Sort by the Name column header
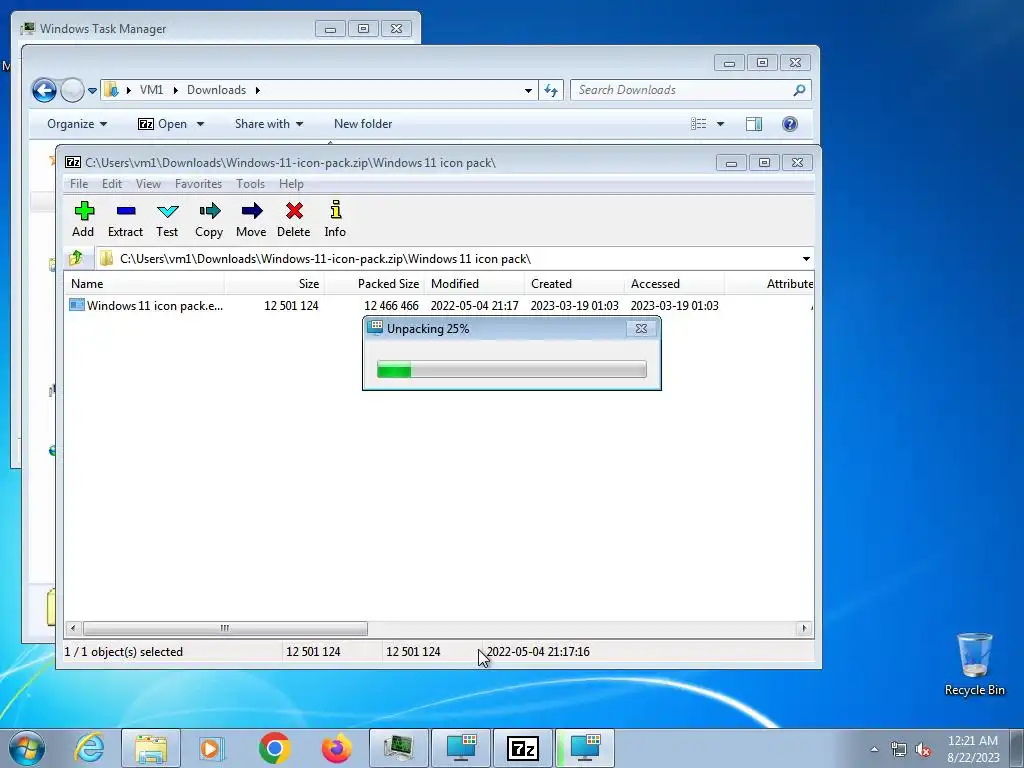Screen dimensions: 1024x768 [x=144, y=284]
